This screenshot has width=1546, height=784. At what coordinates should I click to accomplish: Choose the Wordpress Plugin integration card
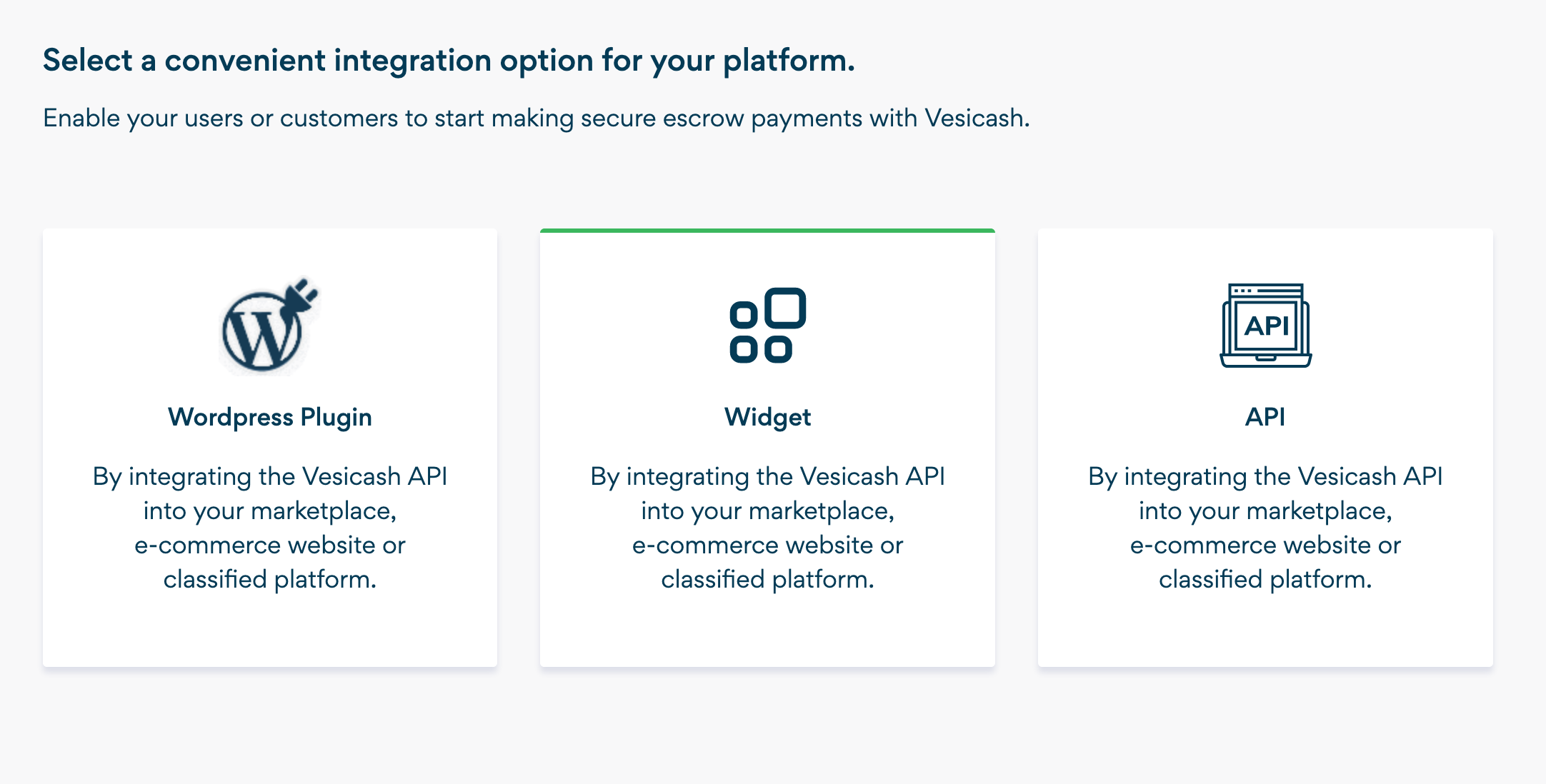pyautogui.click(x=269, y=448)
